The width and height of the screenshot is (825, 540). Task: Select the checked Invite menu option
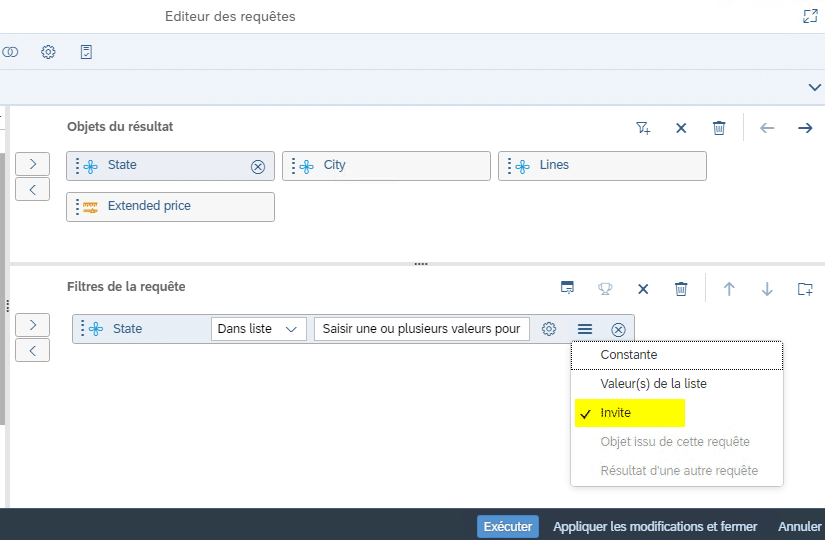coord(616,413)
